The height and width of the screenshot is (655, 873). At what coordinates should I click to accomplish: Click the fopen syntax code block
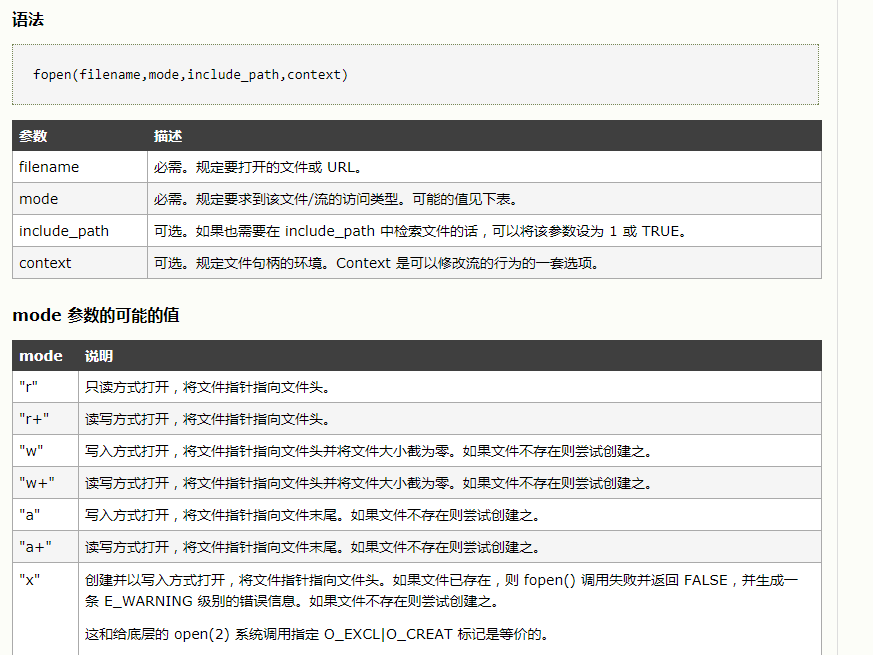(190, 75)
